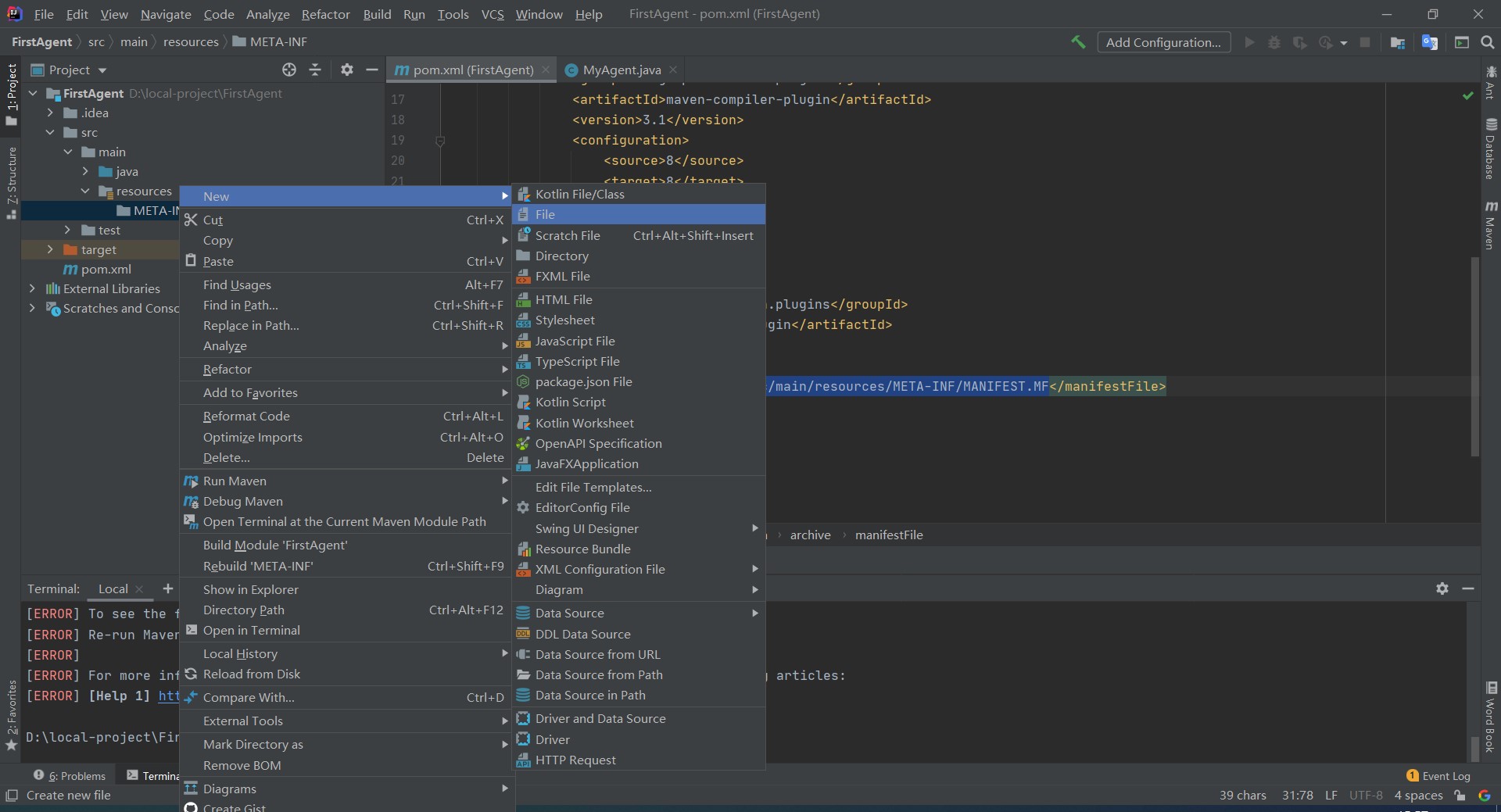Click the 31:78 caret position indicator
1501x812 pixels.
pos(1297,796)
